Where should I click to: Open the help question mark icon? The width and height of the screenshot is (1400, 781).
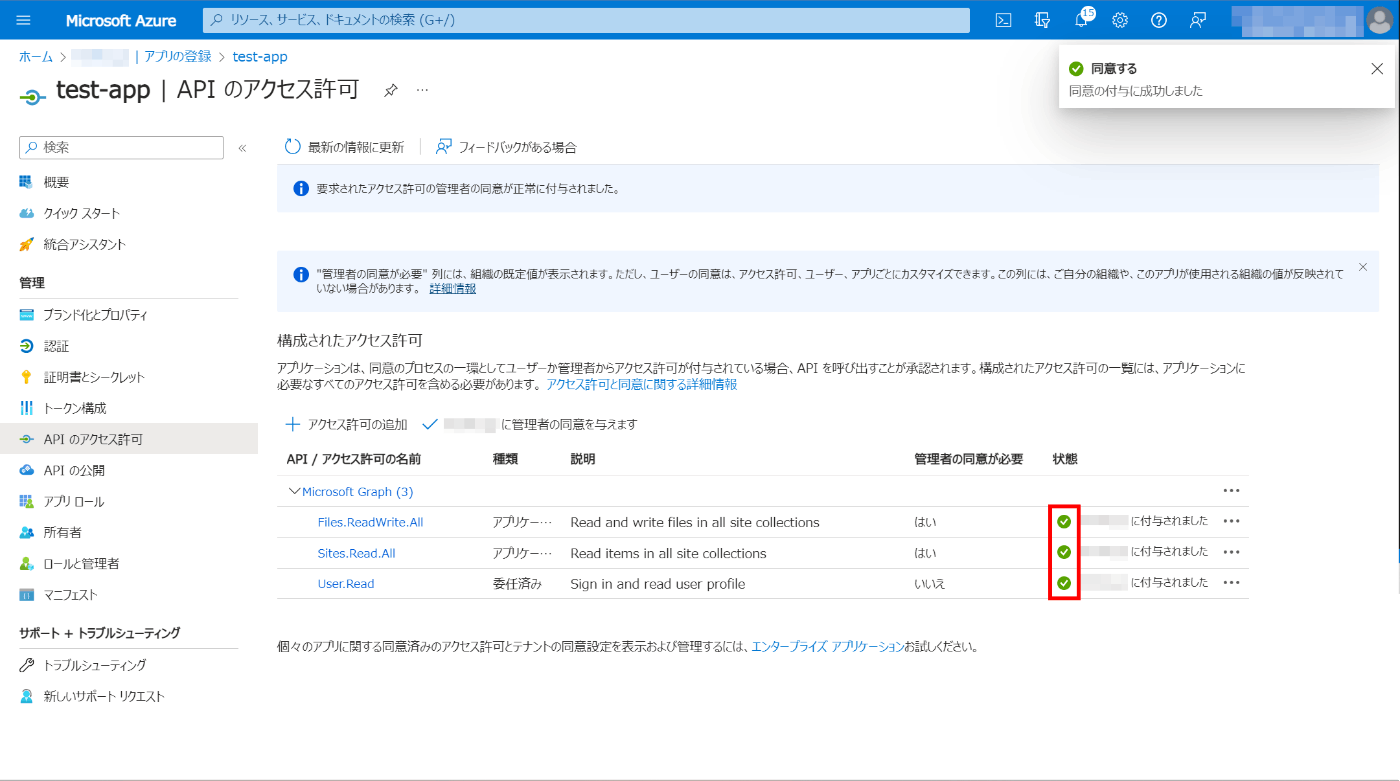1159,20
